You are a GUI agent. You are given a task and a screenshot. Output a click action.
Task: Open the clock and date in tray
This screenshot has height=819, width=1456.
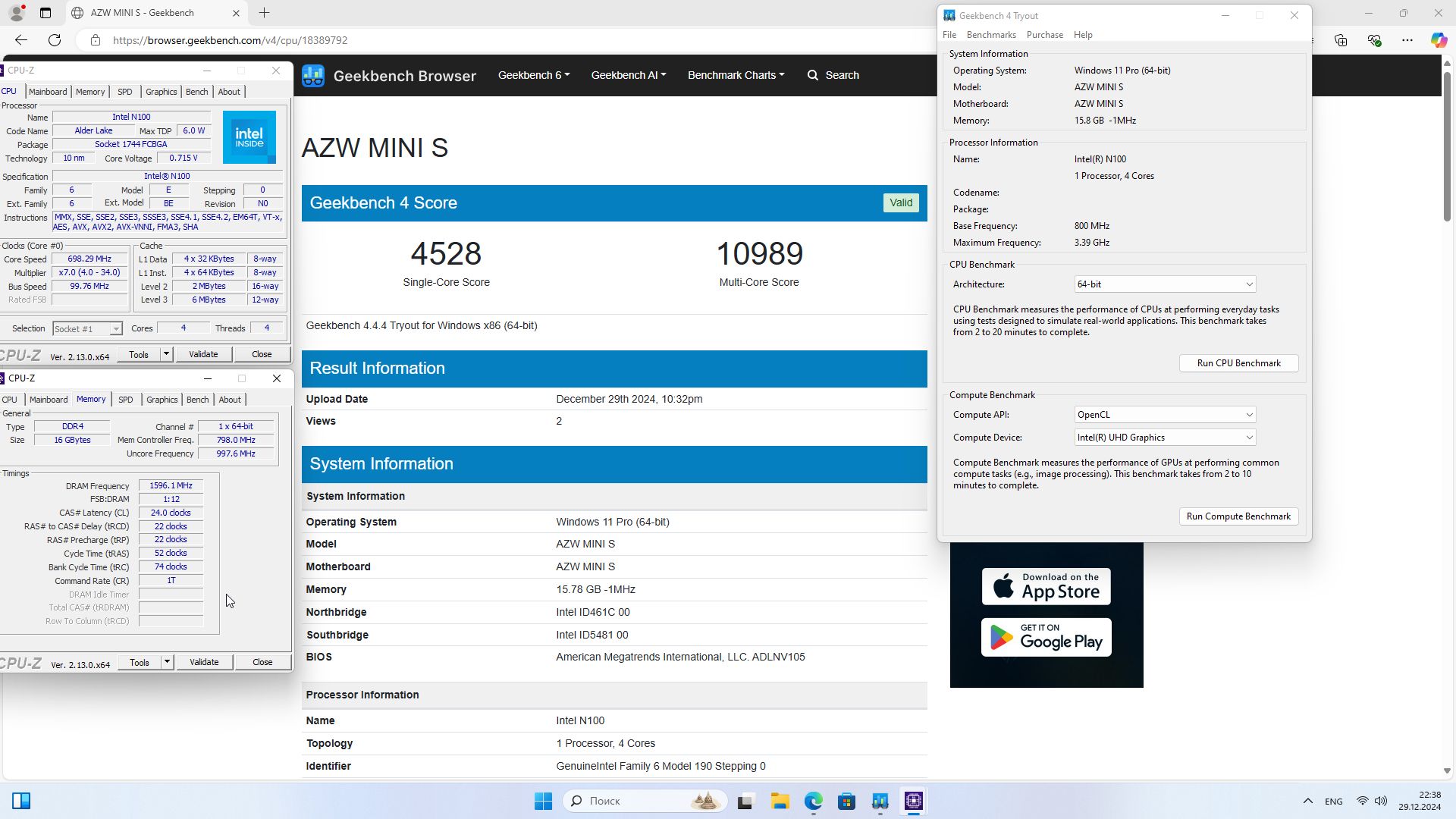1420,801
